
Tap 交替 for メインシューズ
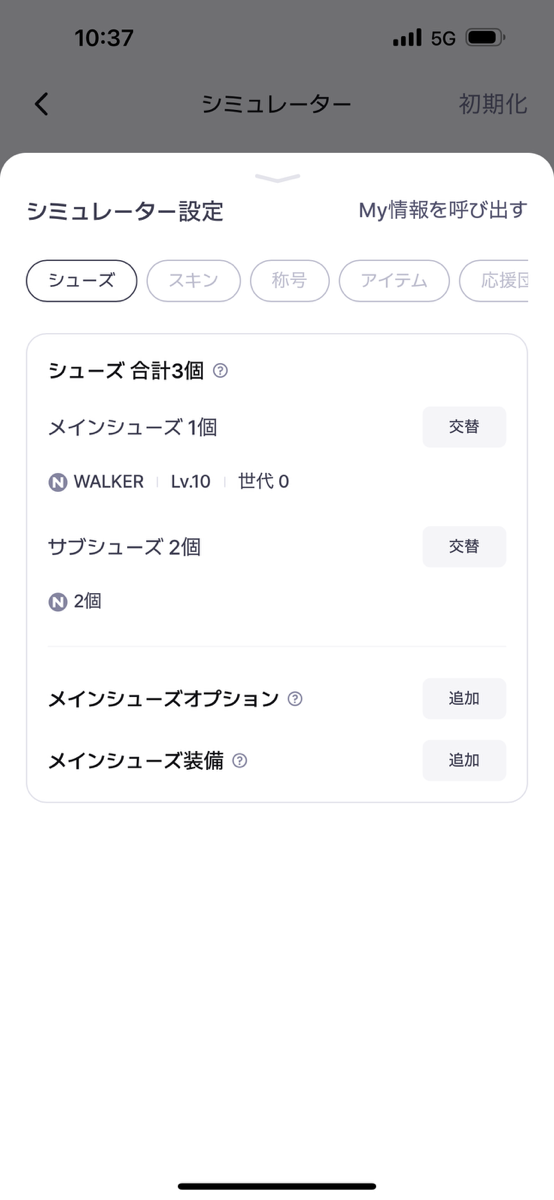[x=464, y=427]
